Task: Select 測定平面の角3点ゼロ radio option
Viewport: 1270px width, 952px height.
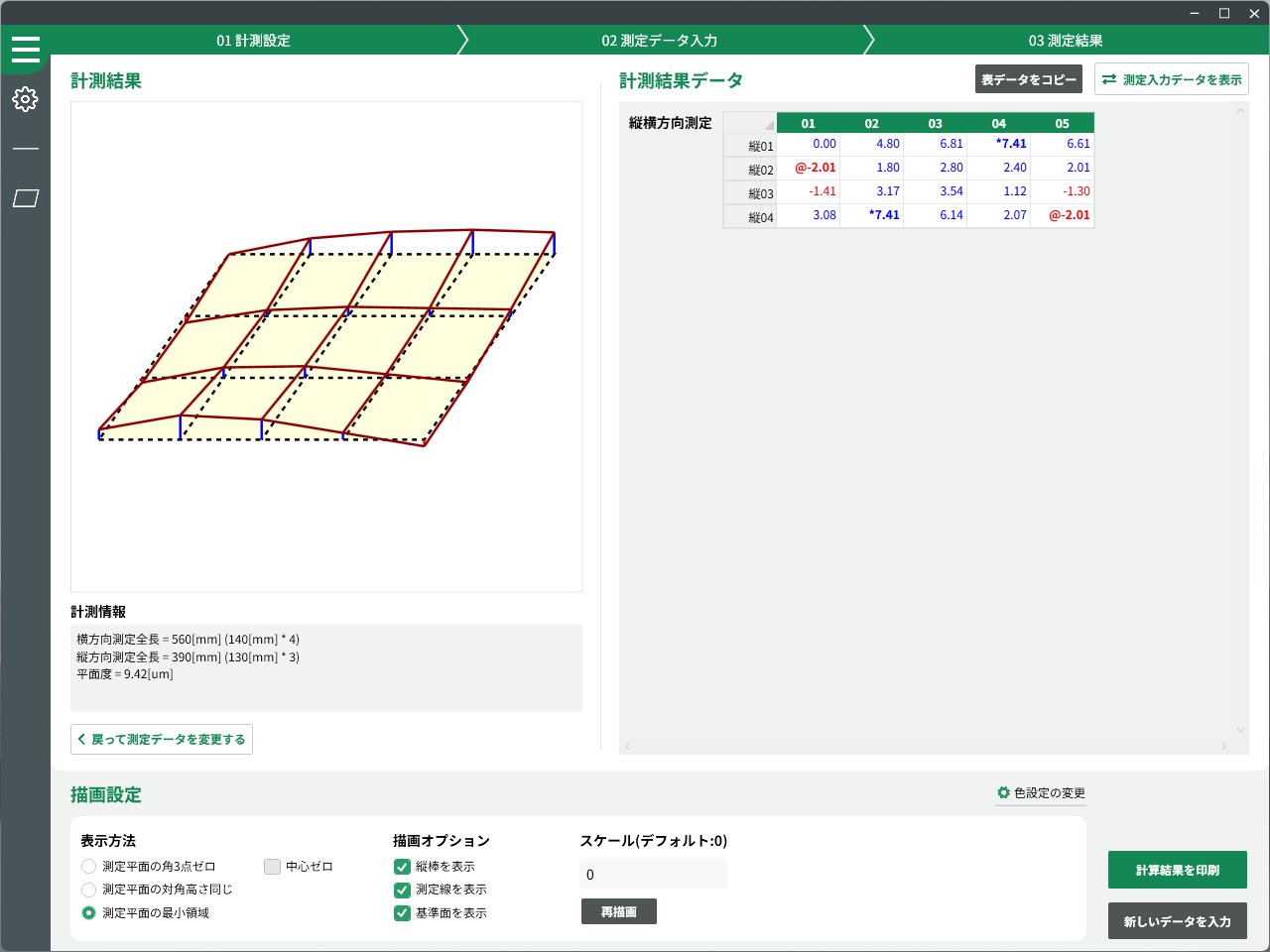Action: (89, 867)
